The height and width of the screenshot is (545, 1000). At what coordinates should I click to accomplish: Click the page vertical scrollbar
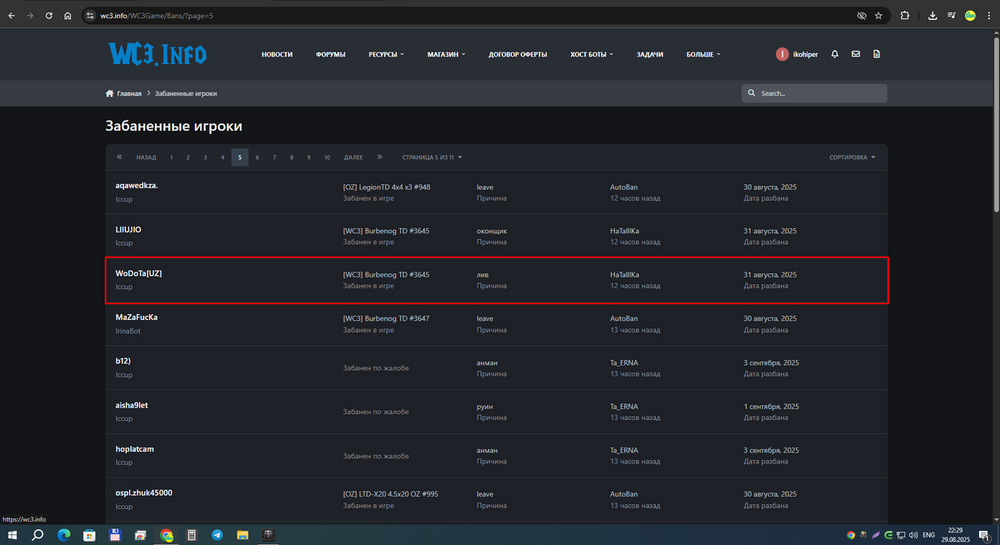[x=996, y=124]
